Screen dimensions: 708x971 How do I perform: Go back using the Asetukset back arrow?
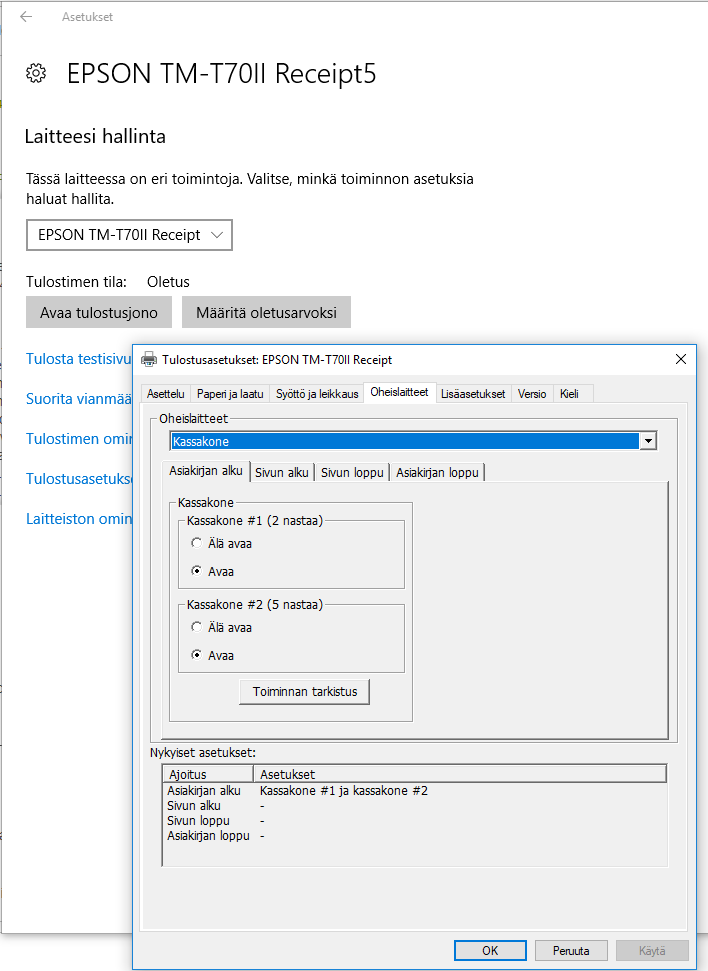(x=26, y=17)
